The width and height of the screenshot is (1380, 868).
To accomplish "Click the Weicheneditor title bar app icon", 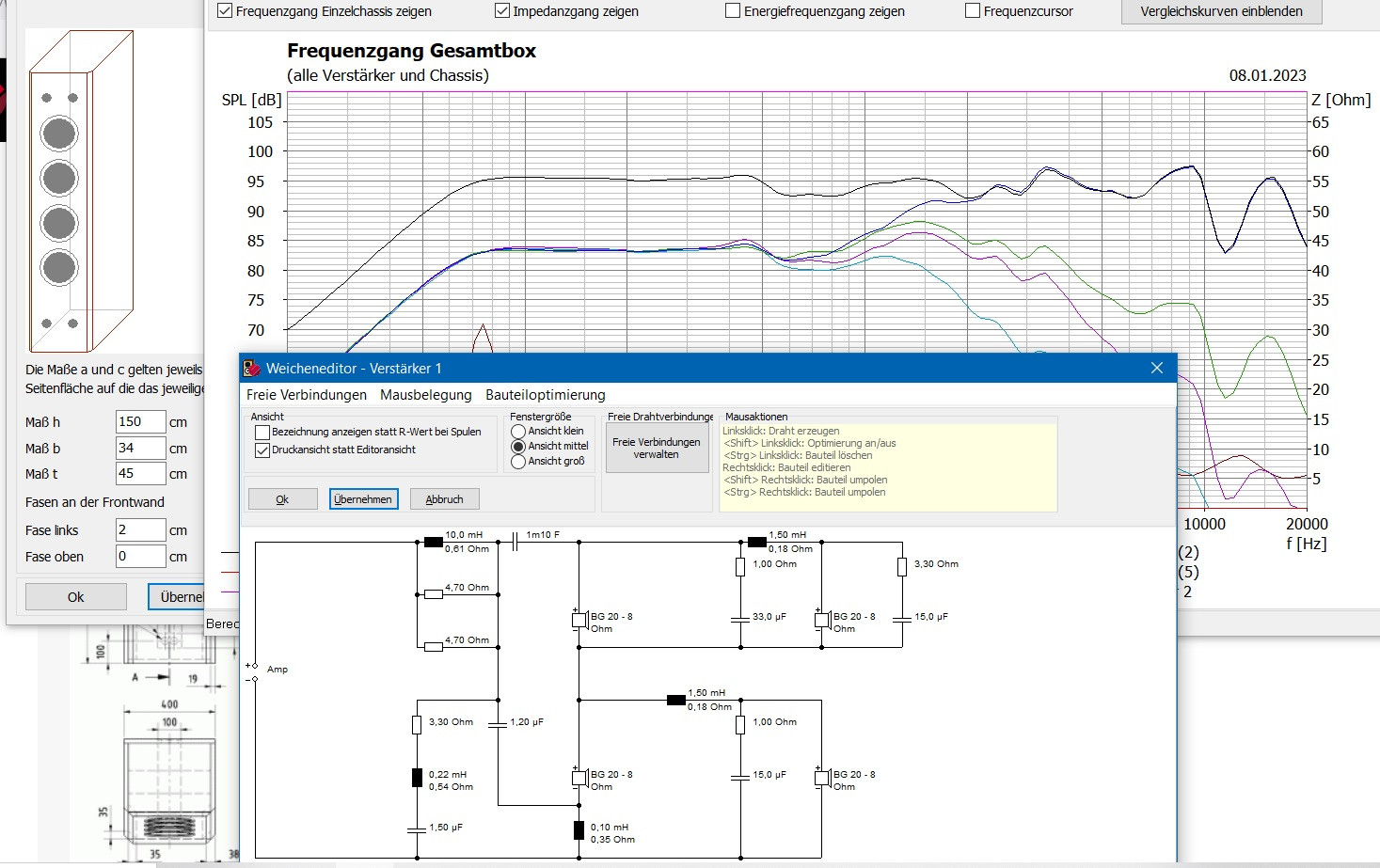I will (252, 369).
